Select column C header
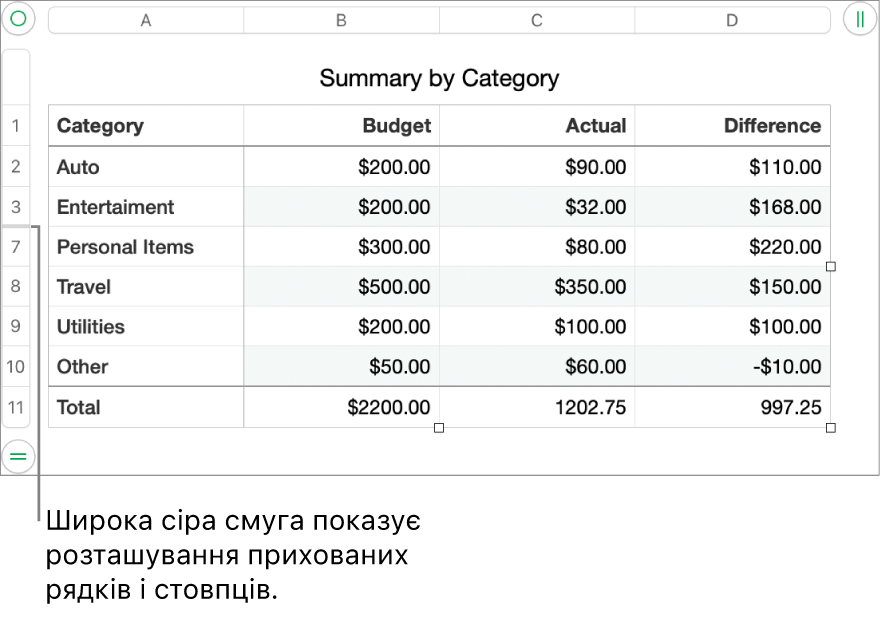This screenshot has width=880, height=617. click(x=537, y=20)
